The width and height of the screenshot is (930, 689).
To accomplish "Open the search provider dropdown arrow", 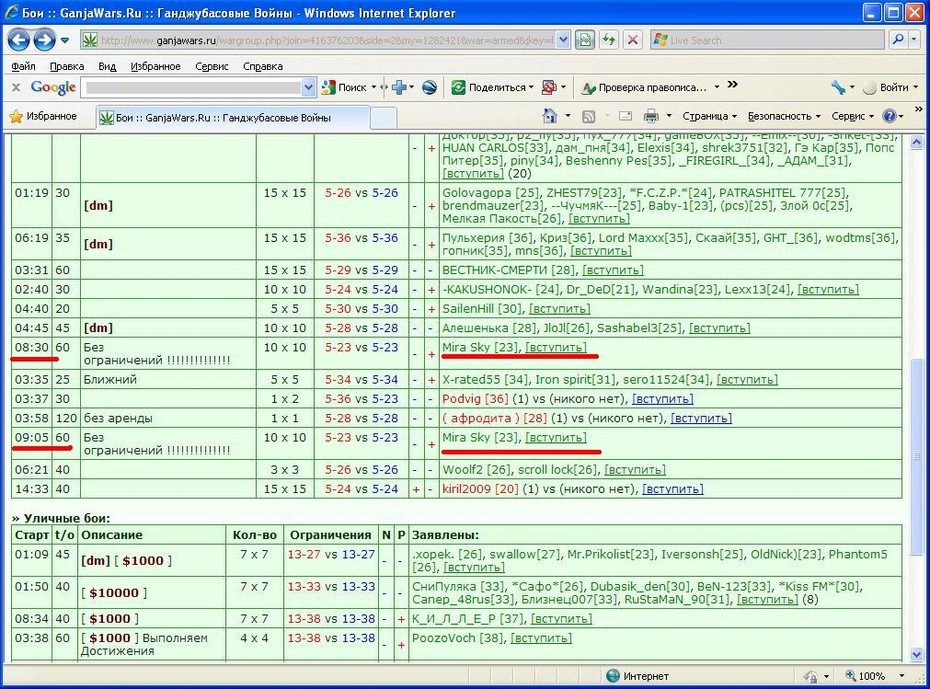I will coord(915,40).
